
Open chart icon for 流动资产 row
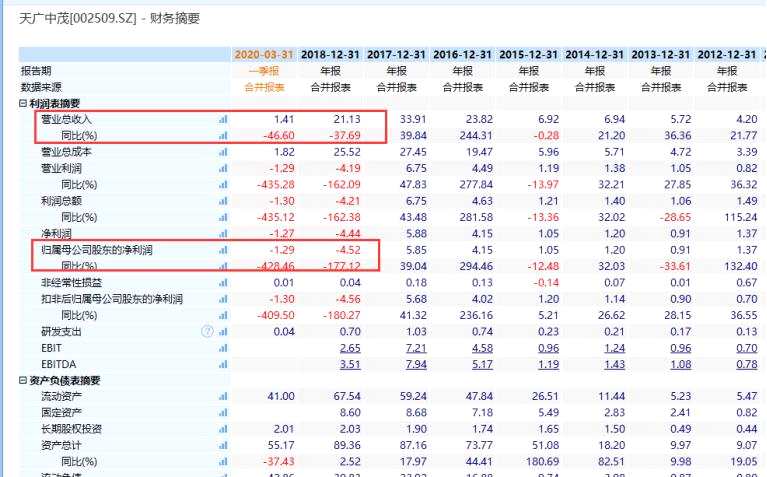click(223, 396)
